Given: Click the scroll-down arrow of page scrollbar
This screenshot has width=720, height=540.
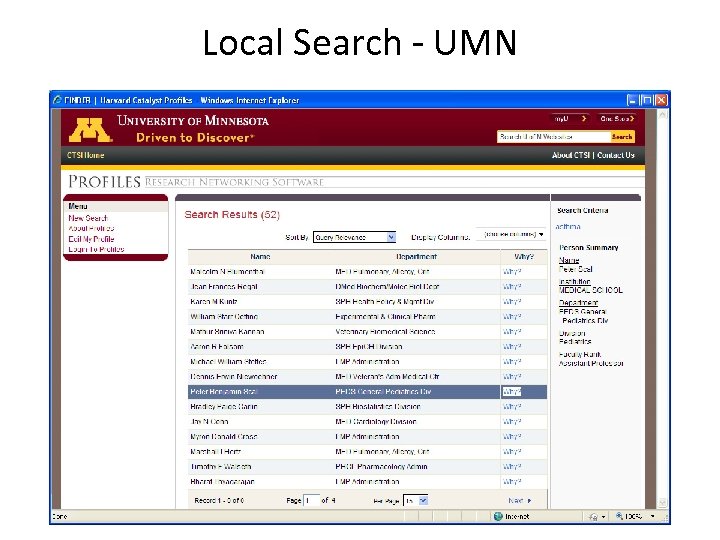Looking at the screenshot, I should pyautogui.click(x=662, y=503).
